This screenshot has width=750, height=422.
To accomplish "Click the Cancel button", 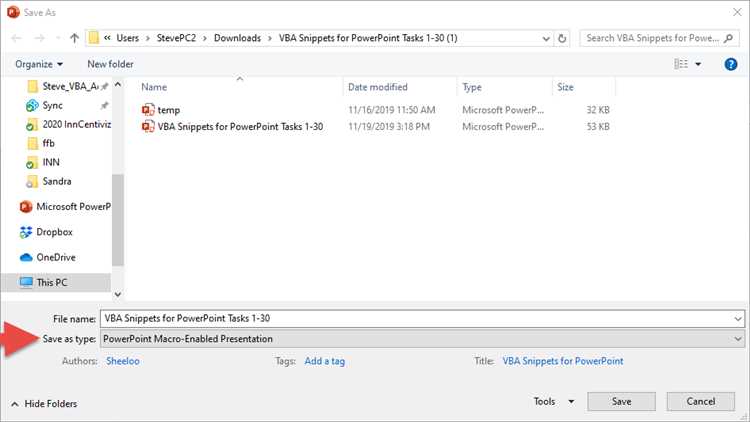I will click(701, 401).
